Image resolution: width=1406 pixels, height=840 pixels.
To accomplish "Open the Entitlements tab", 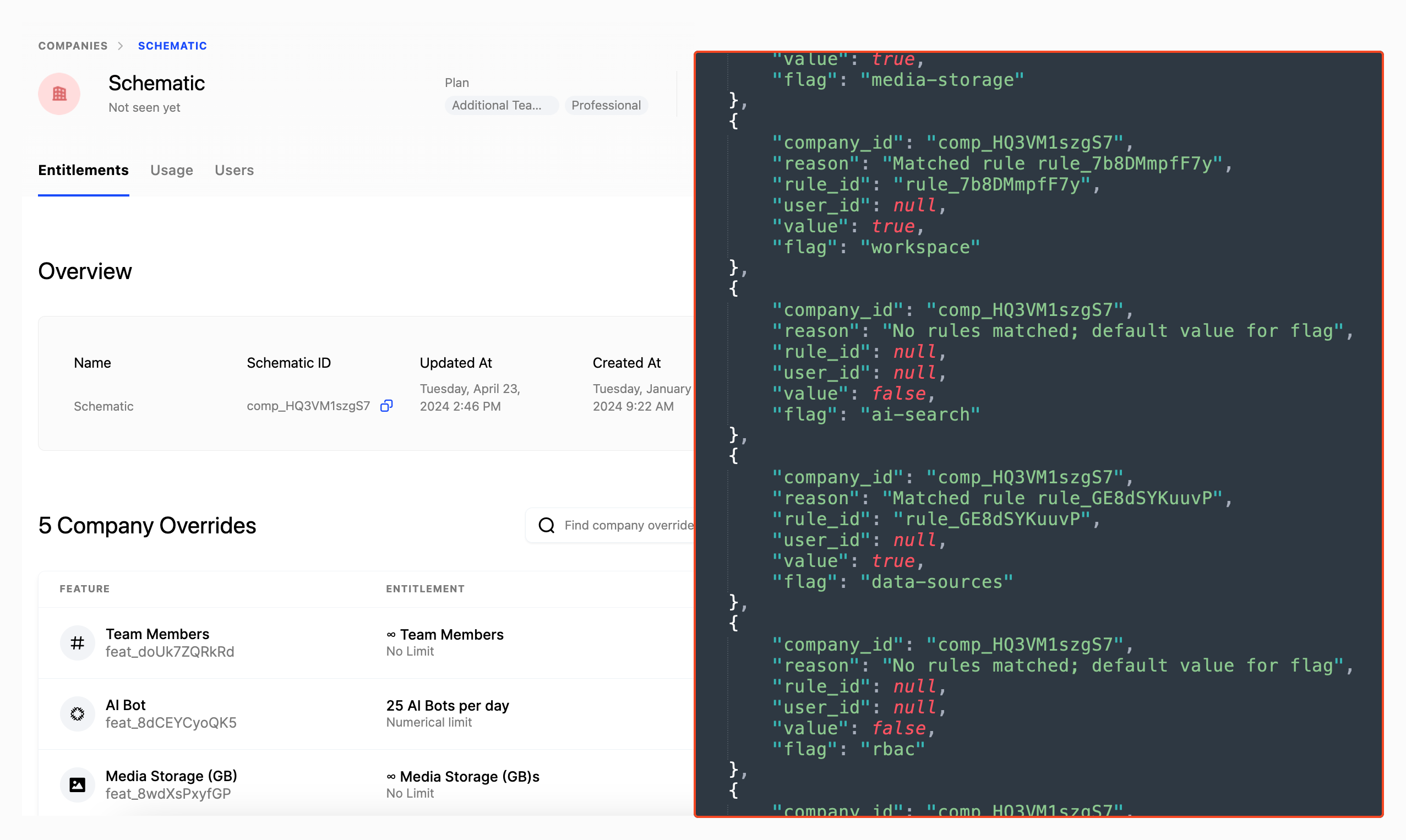I will (x=83, y=171).
